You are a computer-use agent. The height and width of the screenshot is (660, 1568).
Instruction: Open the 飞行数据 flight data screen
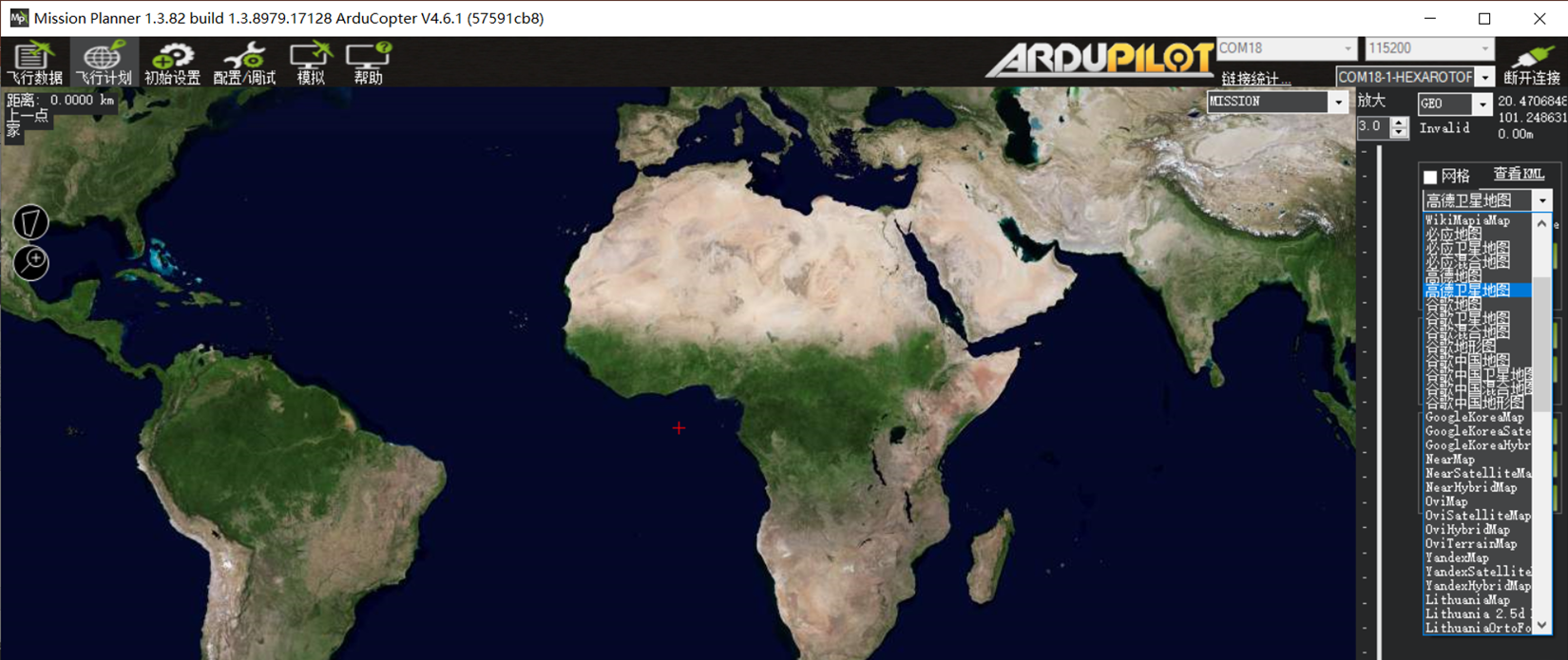click(34, 63)
